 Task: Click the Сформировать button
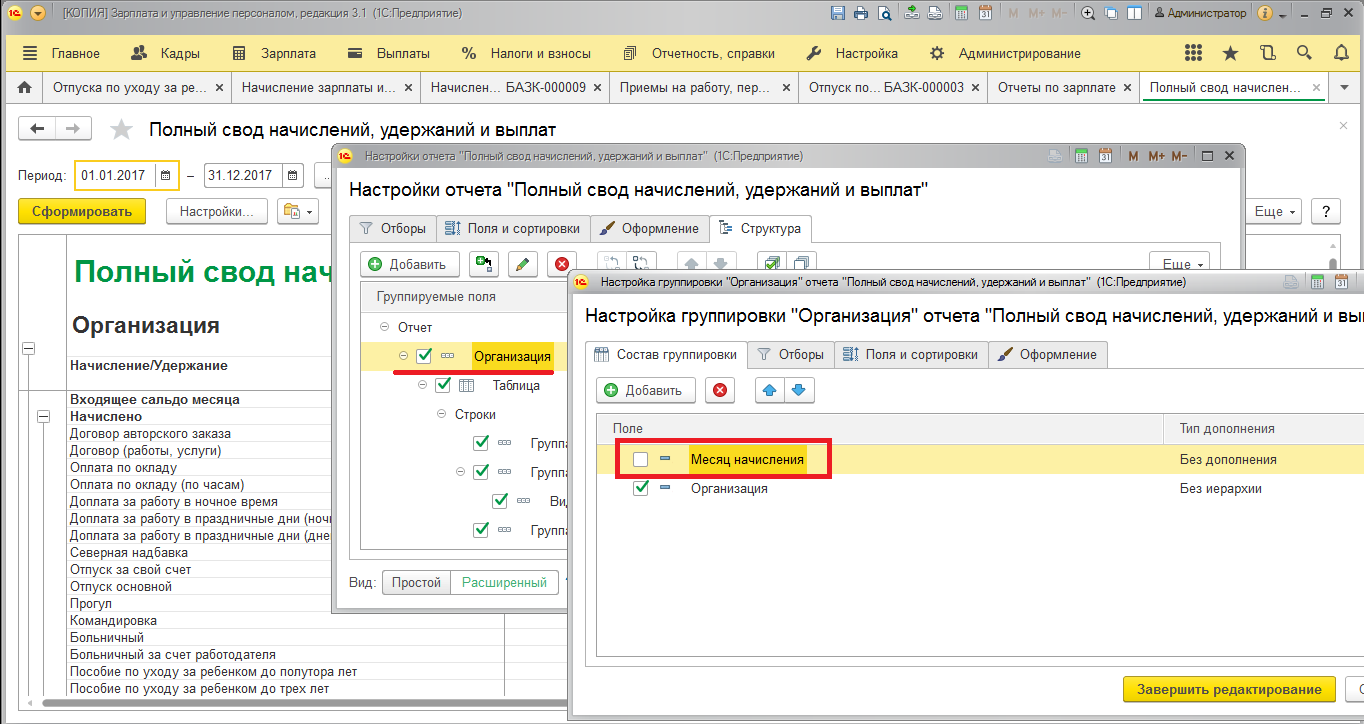(x=82, y=211)
